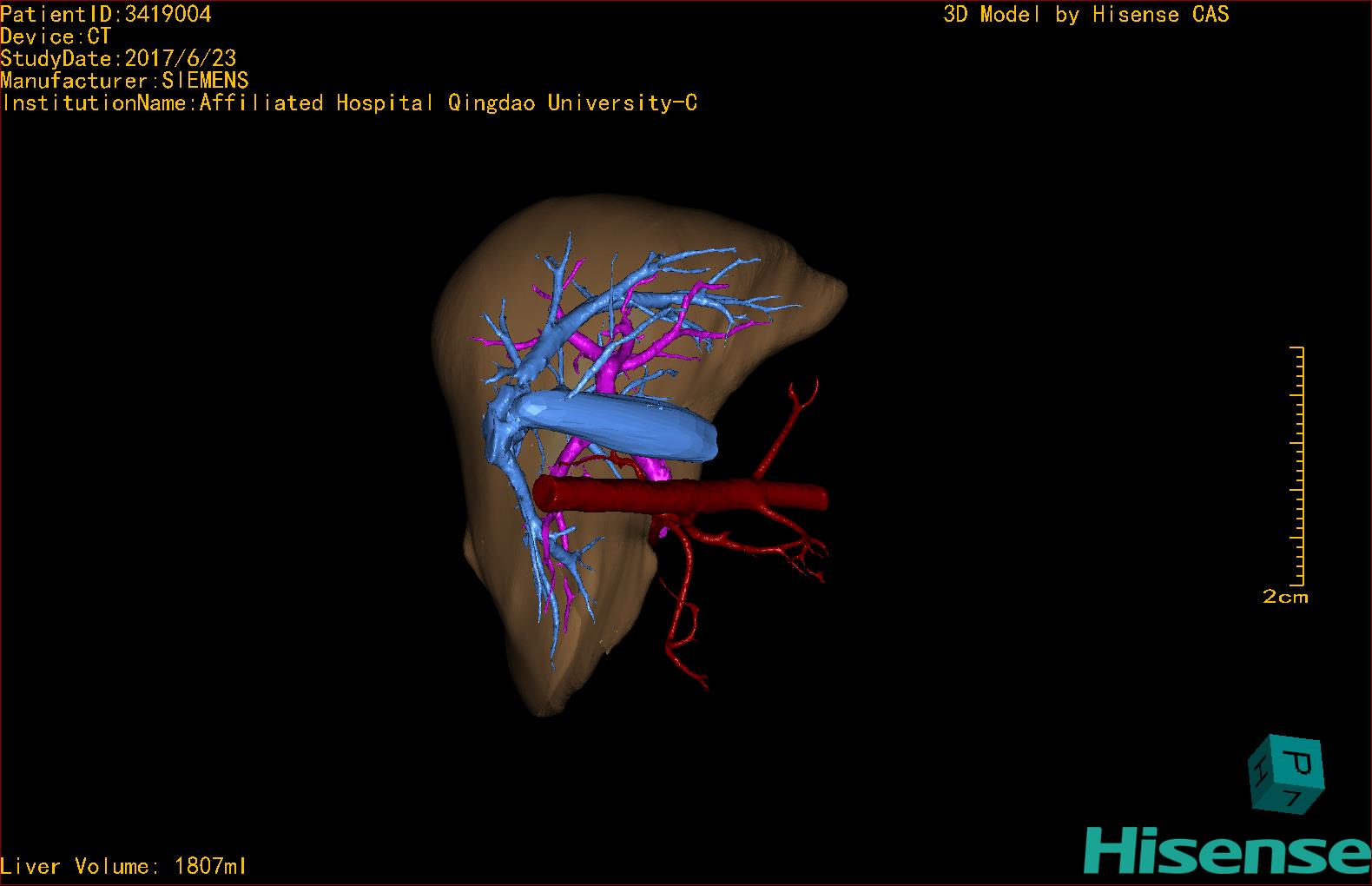Click the Device:CT text
The height and width of the screenshot is (886, 1372).
(56, 36)
